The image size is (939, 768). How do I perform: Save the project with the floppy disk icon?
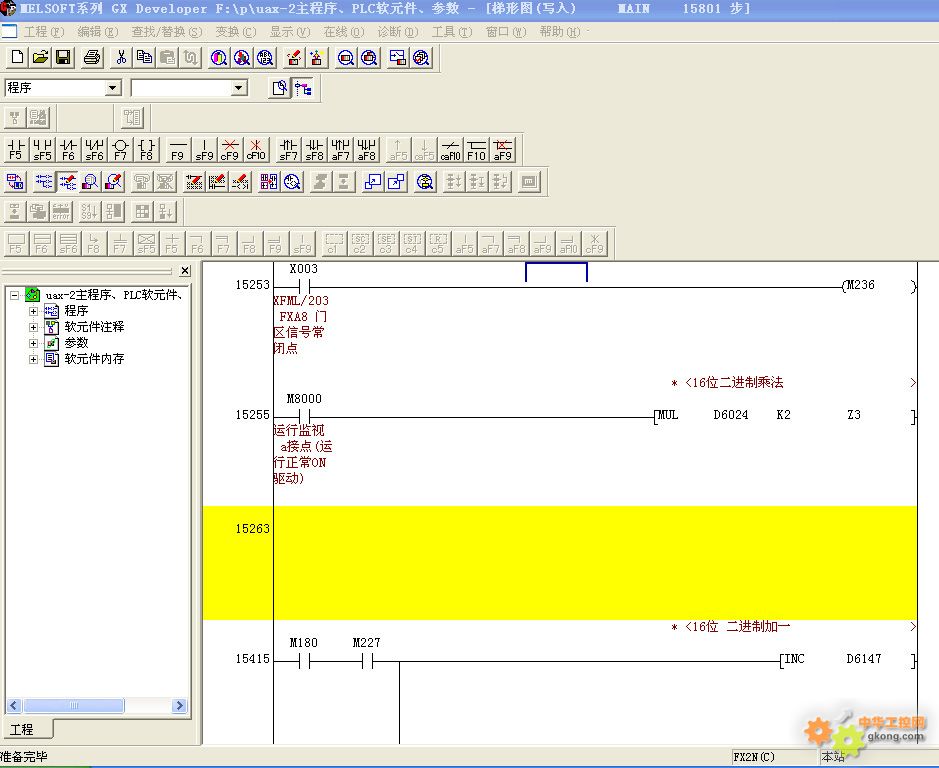coord(63,58)
